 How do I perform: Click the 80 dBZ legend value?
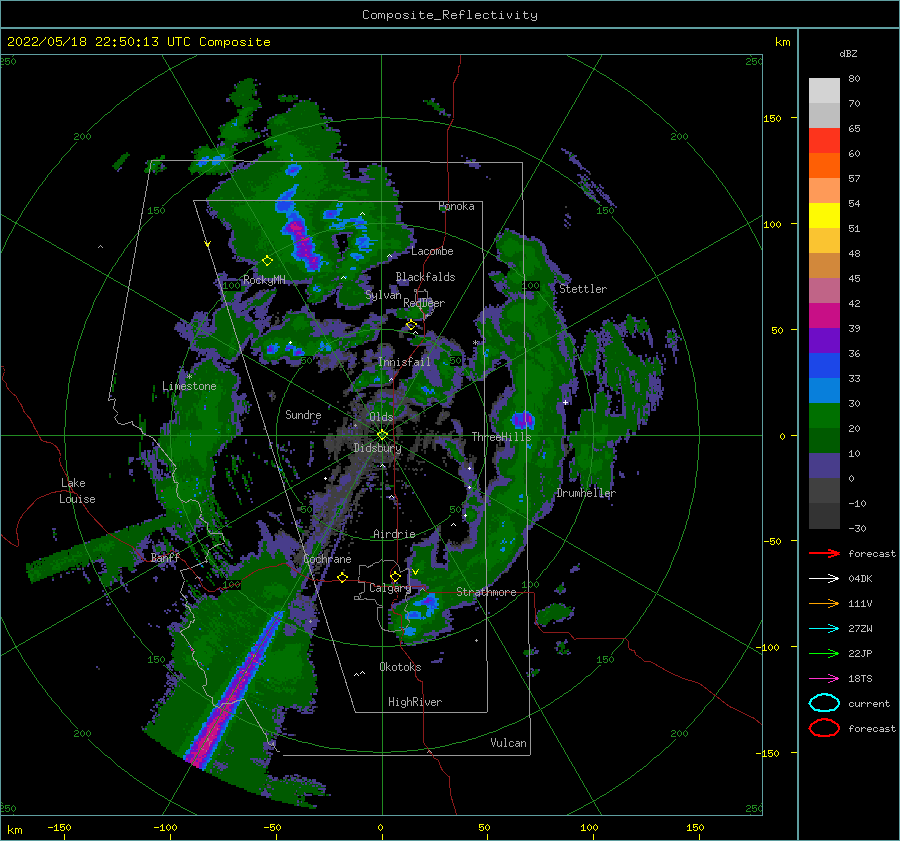coord(854,79)
